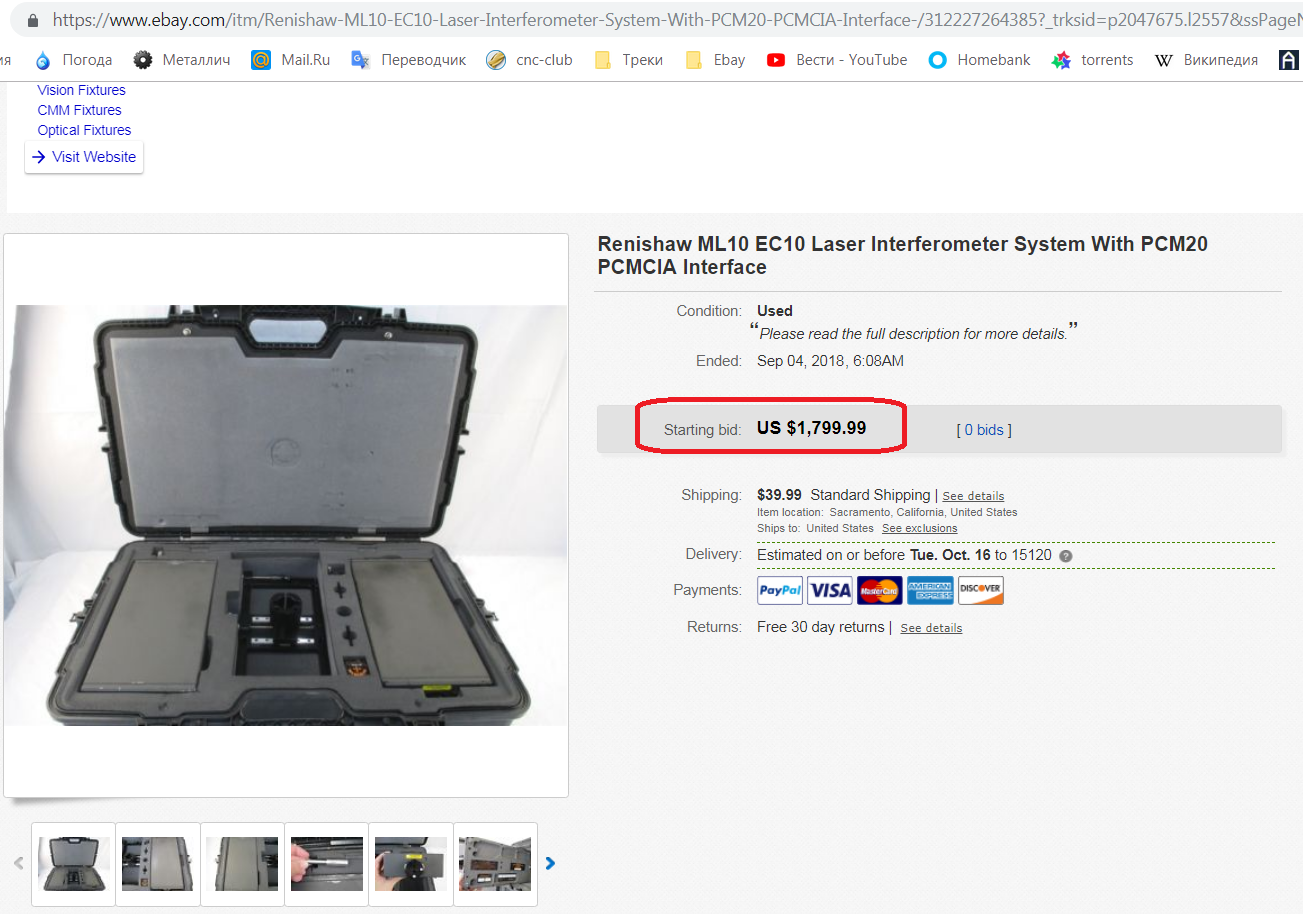1303x914 pixels.
Task: Click the US $1,799.99 starting bid price
Action: (x=812, y=428)
